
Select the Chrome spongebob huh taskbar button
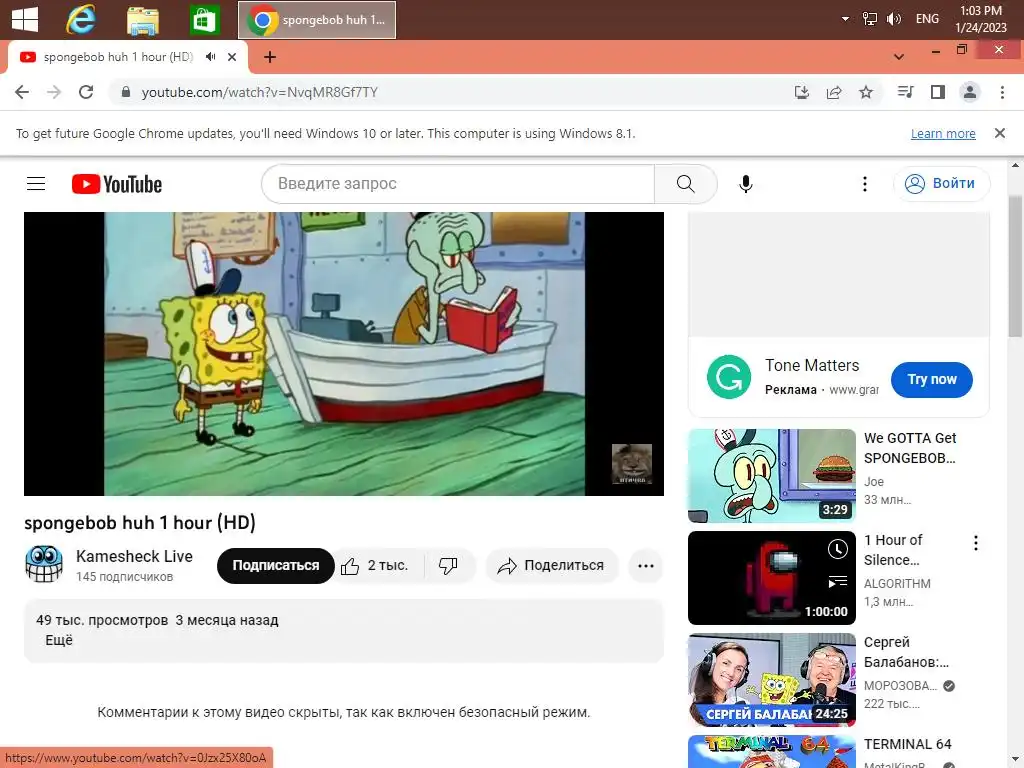[317, 20]
